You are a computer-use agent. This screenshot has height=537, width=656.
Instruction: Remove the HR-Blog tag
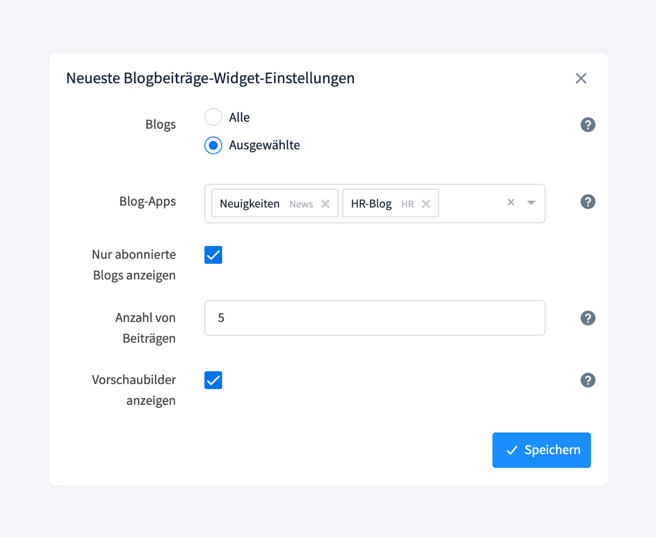[x=426, y=204]
